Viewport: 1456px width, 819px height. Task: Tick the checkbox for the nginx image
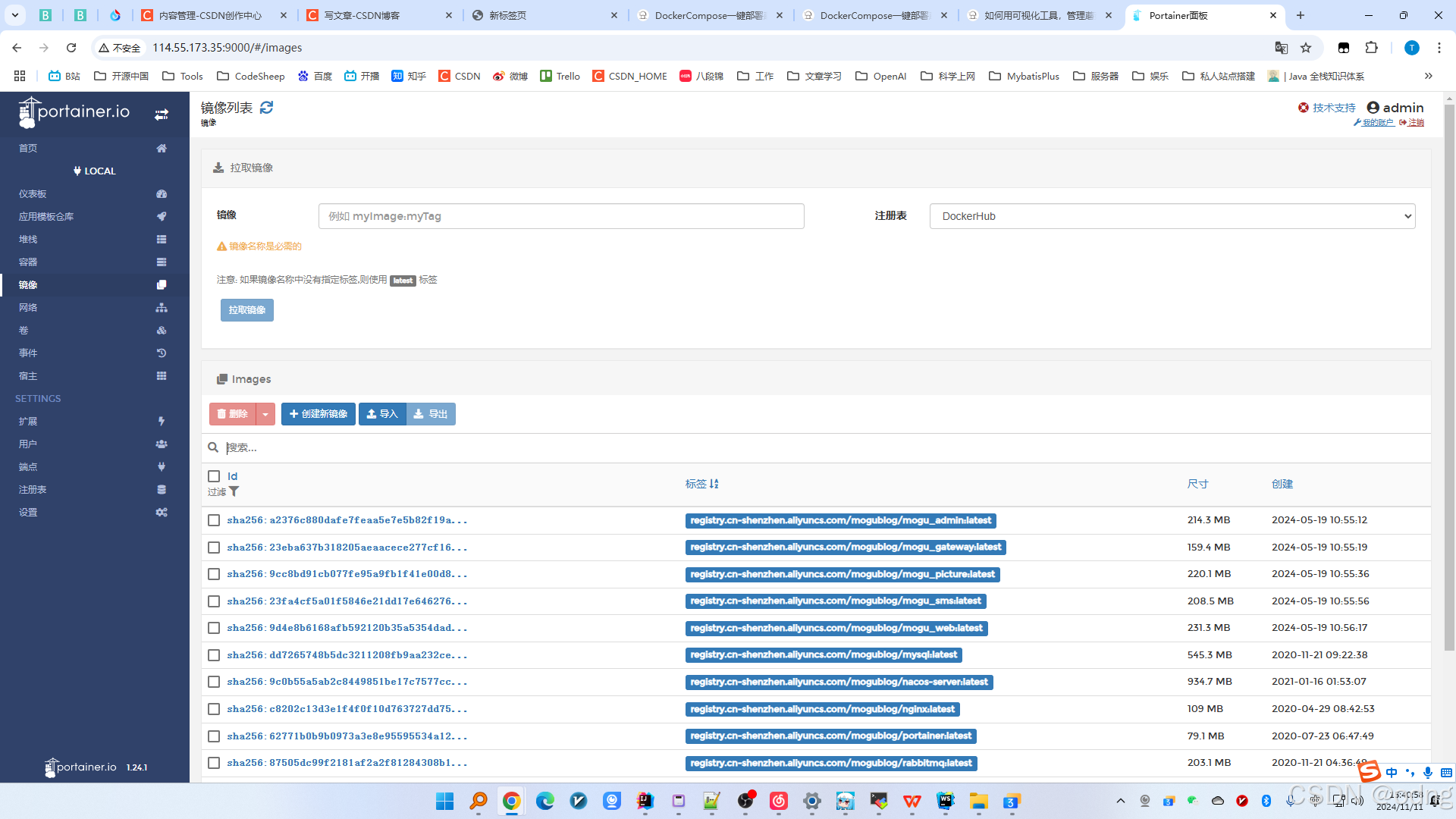[214, 709]
